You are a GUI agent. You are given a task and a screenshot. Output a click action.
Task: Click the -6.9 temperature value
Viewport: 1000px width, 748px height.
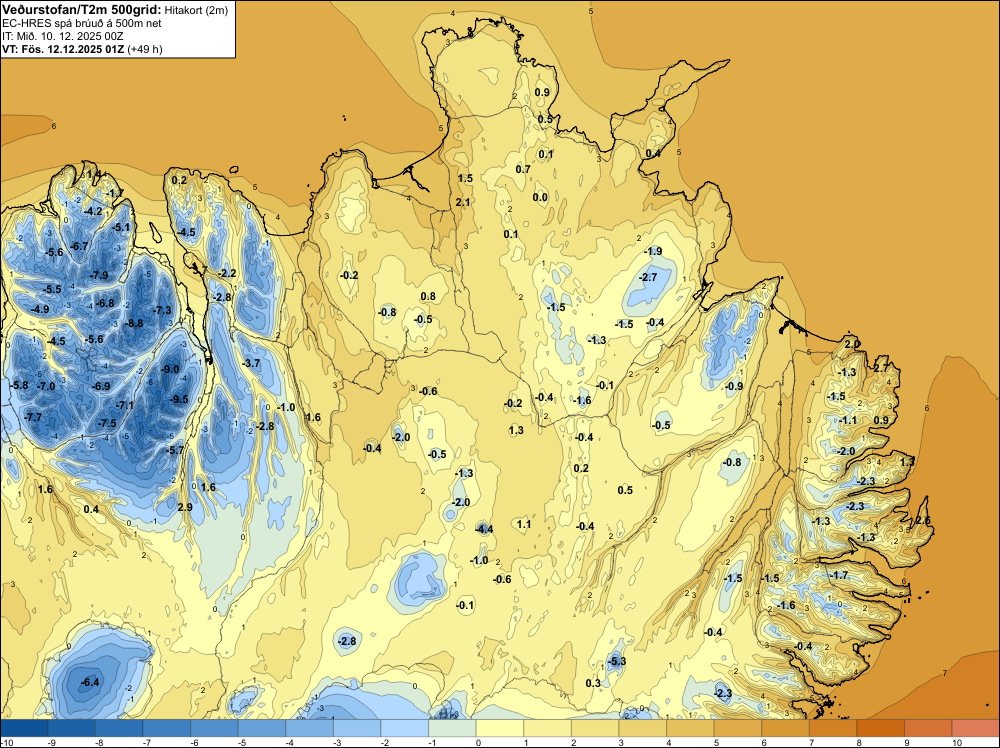(101, 386)
